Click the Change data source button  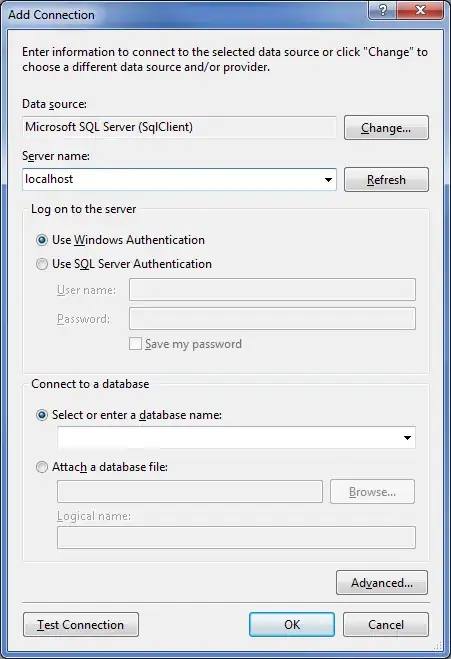point(386,128)
